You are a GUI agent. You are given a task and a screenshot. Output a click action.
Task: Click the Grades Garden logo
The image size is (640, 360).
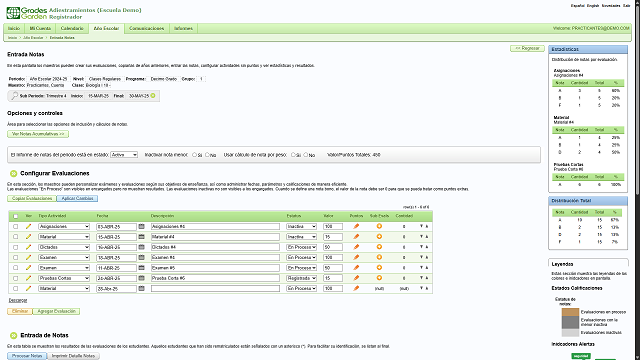(x=27, y=13)
